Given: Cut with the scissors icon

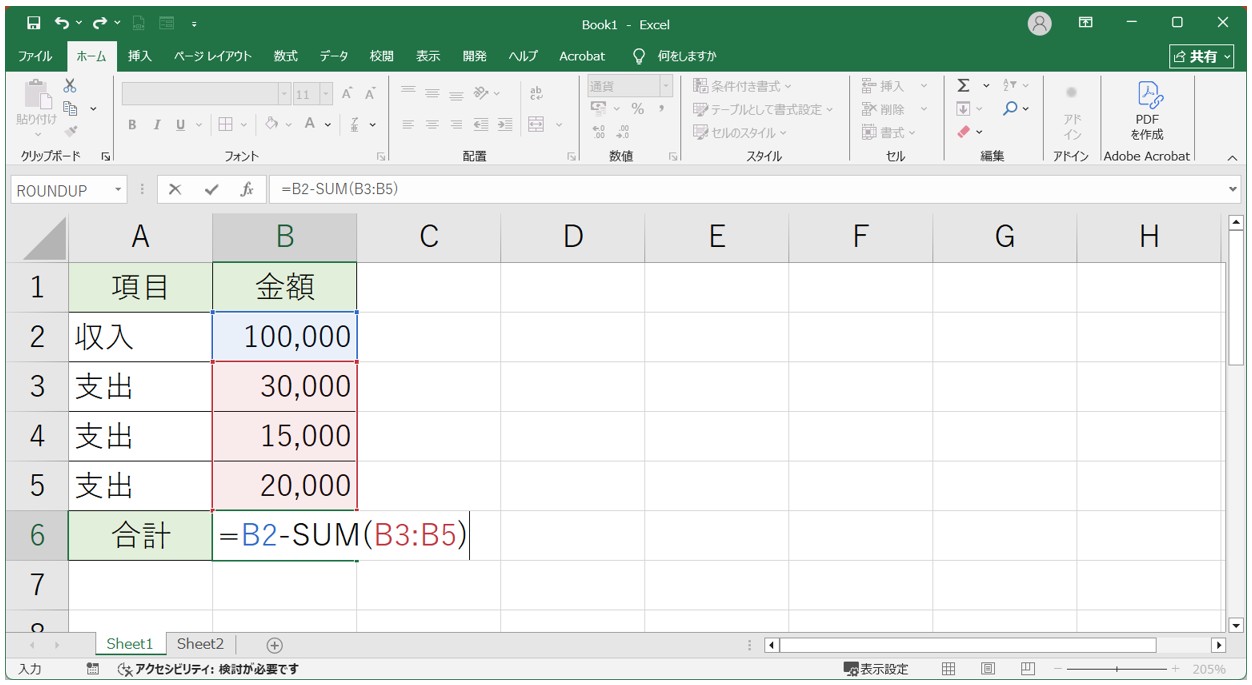Looking at the screenshot, I should [70, 86].
